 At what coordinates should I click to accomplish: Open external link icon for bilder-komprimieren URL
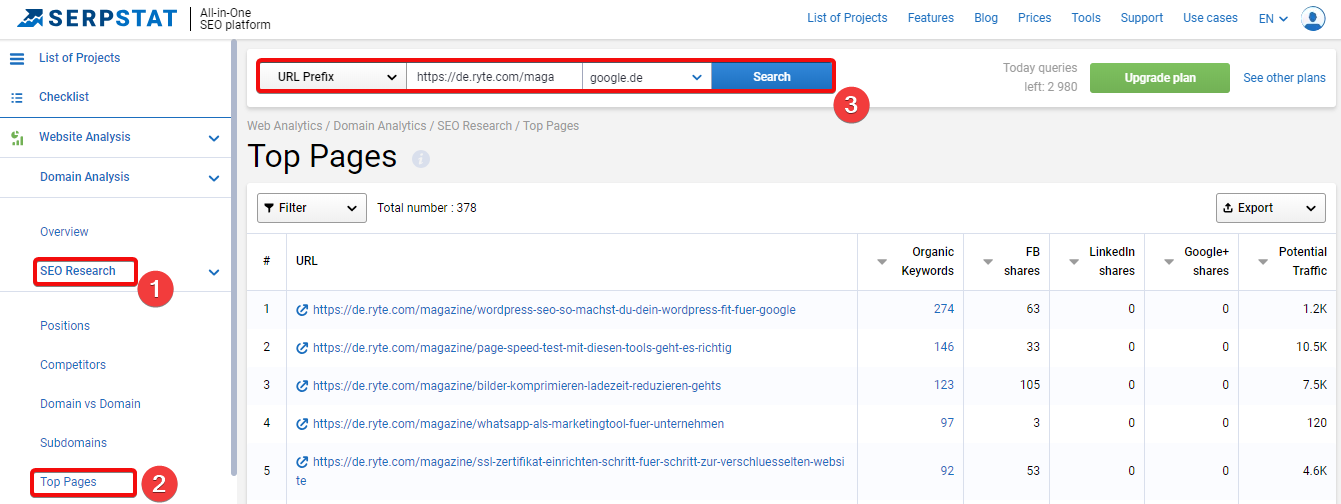tap(302, 386)
